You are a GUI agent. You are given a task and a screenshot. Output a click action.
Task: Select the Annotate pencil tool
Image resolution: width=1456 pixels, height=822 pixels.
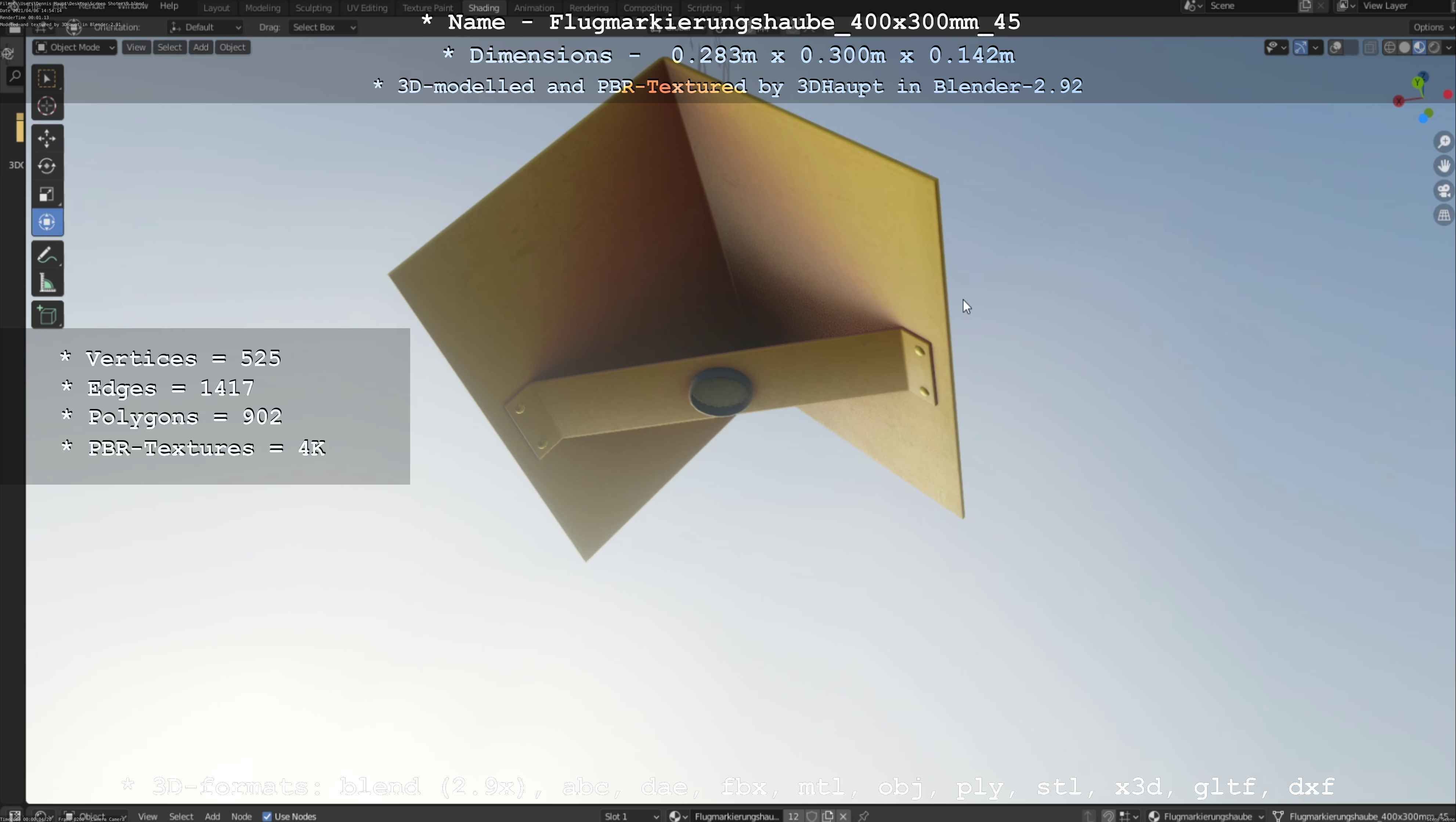click(47, 255)
